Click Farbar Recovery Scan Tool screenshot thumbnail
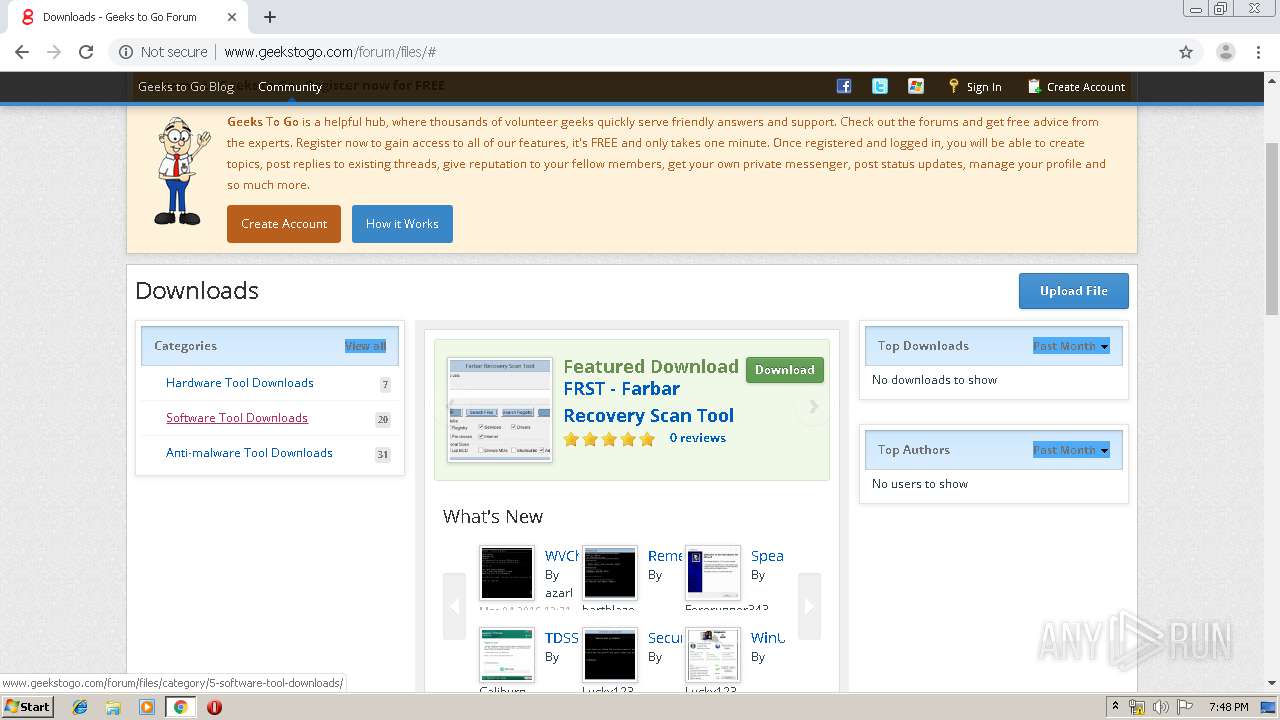The width and height of the screenshot is (1280, 720). tap(500, 408)
